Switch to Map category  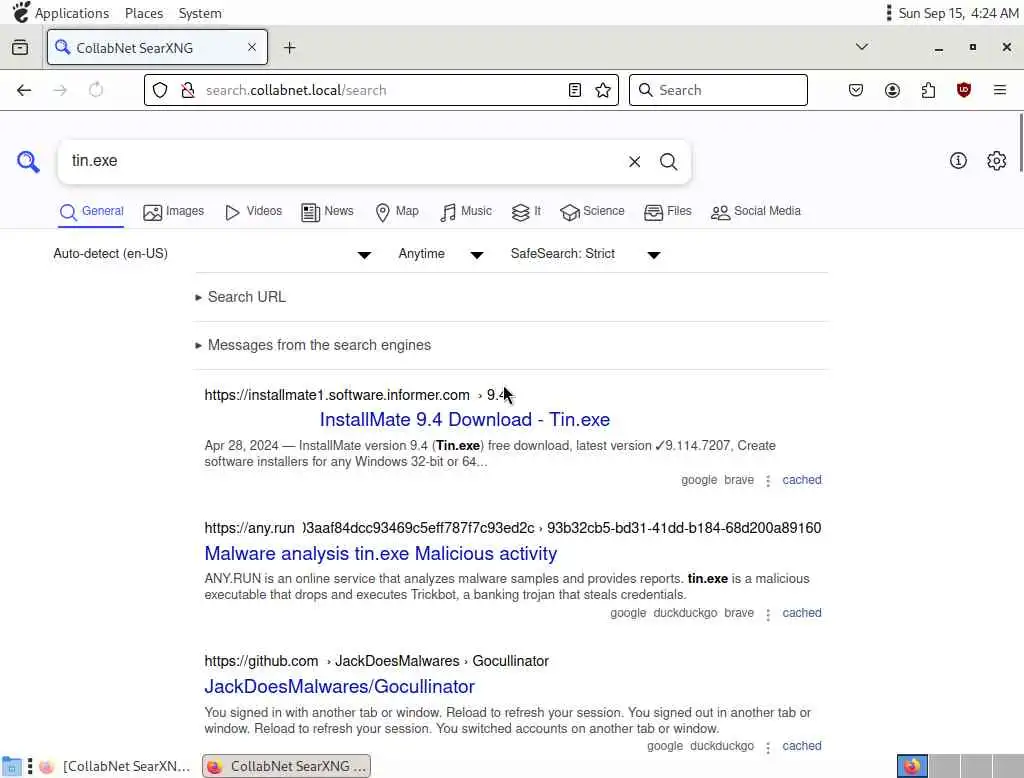[397, 212]
